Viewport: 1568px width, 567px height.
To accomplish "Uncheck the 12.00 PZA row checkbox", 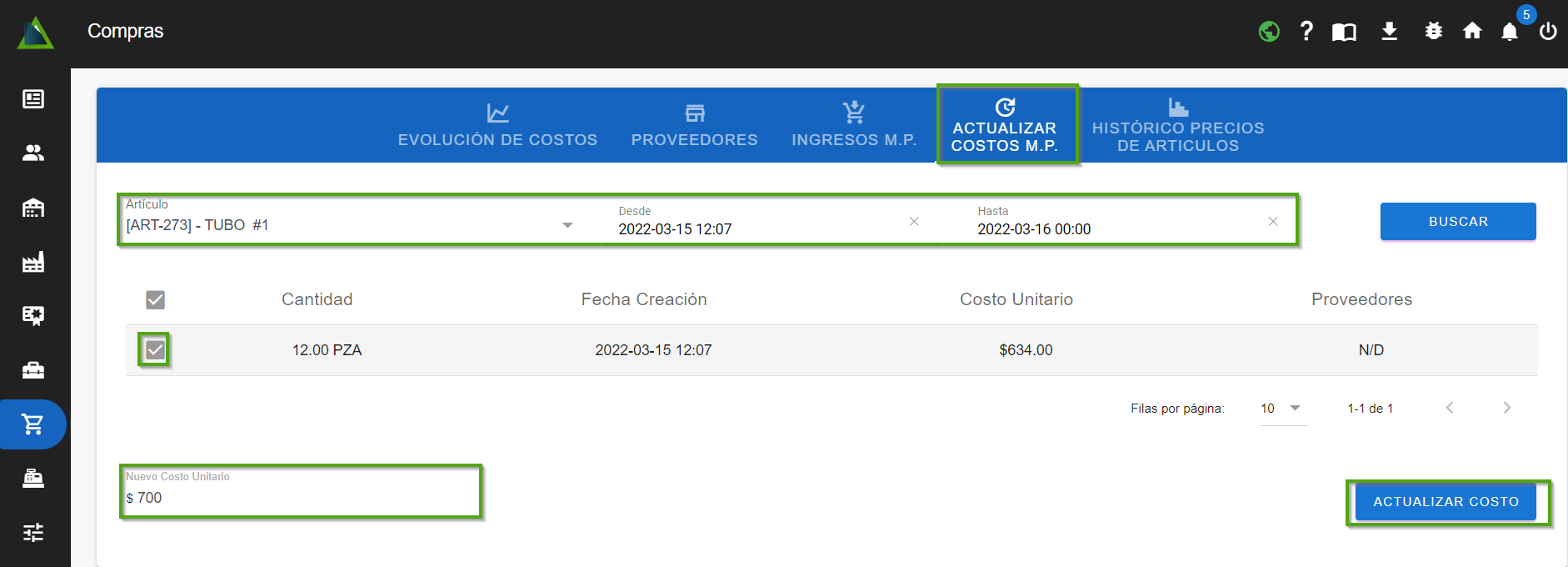I will click(155, 350).
